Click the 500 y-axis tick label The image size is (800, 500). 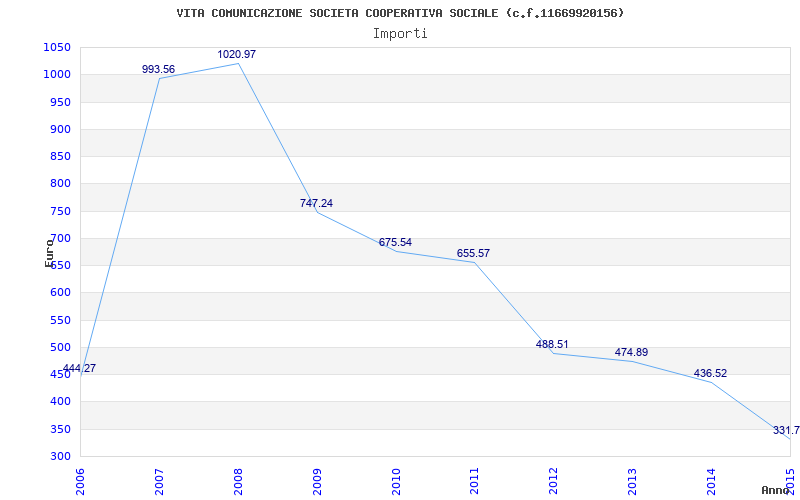[x=60, y=347]
